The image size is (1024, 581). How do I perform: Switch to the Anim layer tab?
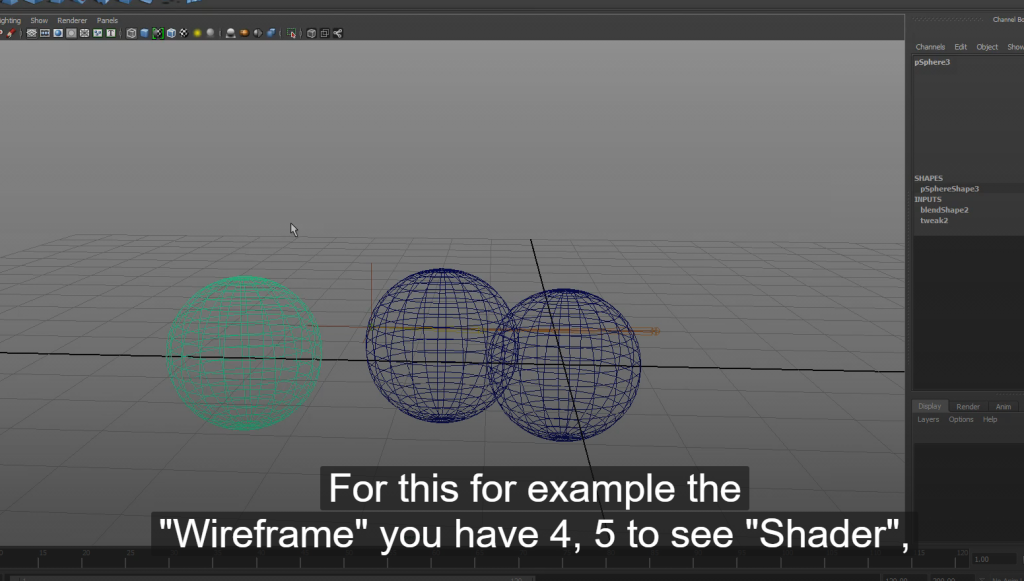(x=1003, y=407)
